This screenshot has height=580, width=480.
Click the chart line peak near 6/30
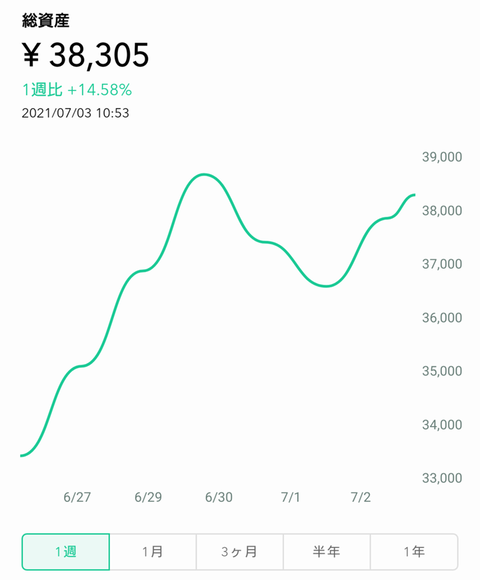[204, 174]
